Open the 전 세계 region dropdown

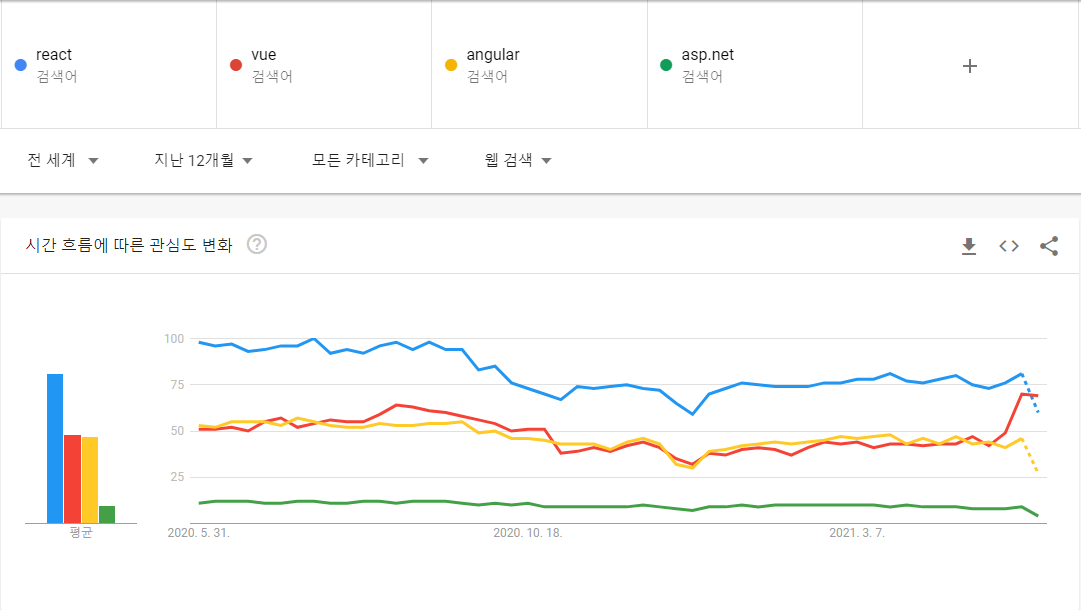(63, 161)
